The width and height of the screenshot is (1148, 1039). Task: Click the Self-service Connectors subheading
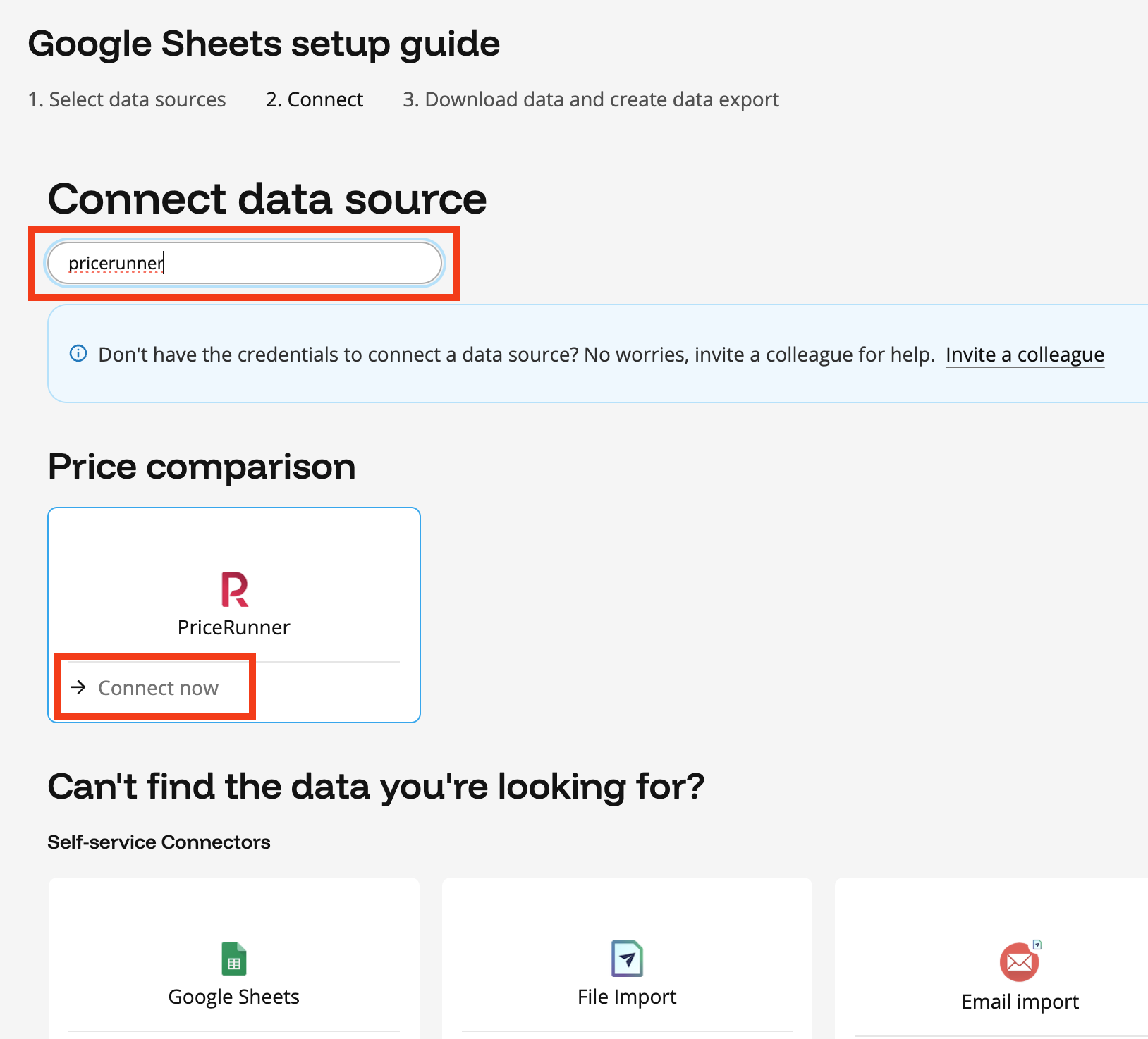coord(159,842)
